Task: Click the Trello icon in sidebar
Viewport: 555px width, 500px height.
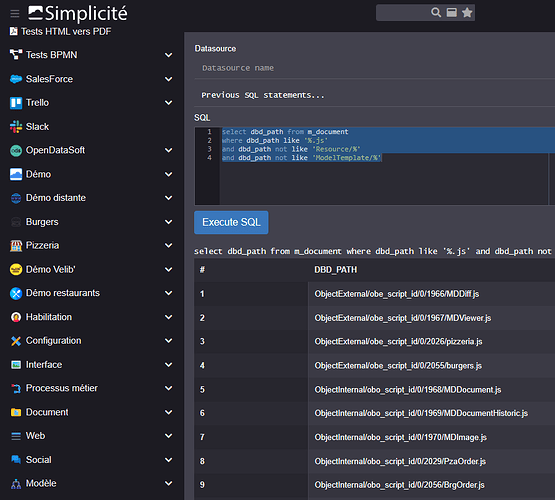Action: [16, 103]
